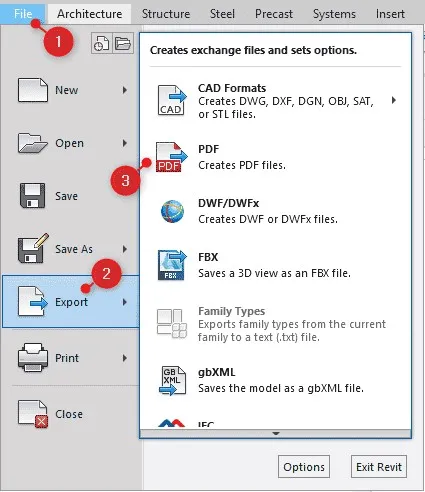Image resolution: width=425 pixels, height=492 pixels.
Task: Click the Close document icon
Action: tap(33, 414)
